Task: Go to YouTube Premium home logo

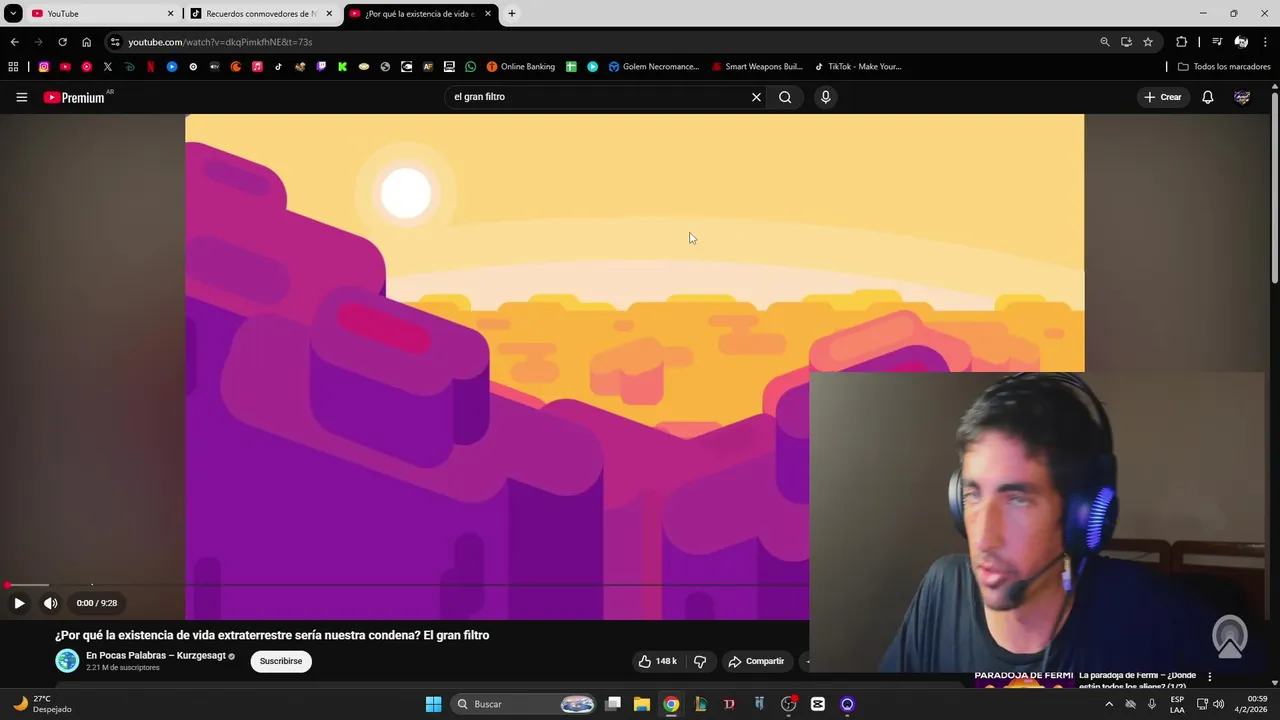Action: click(74, 97)
